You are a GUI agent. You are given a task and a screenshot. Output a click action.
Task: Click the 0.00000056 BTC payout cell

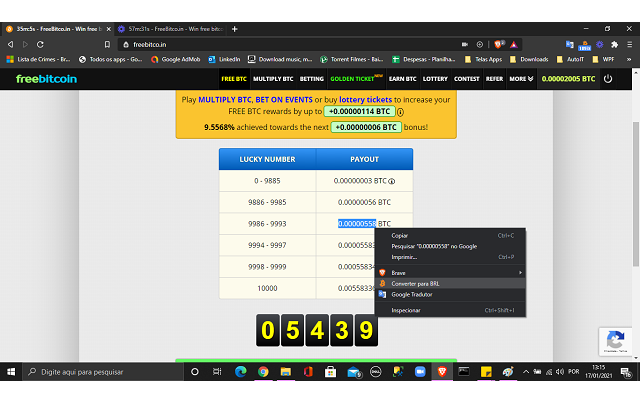pos(364,202)
